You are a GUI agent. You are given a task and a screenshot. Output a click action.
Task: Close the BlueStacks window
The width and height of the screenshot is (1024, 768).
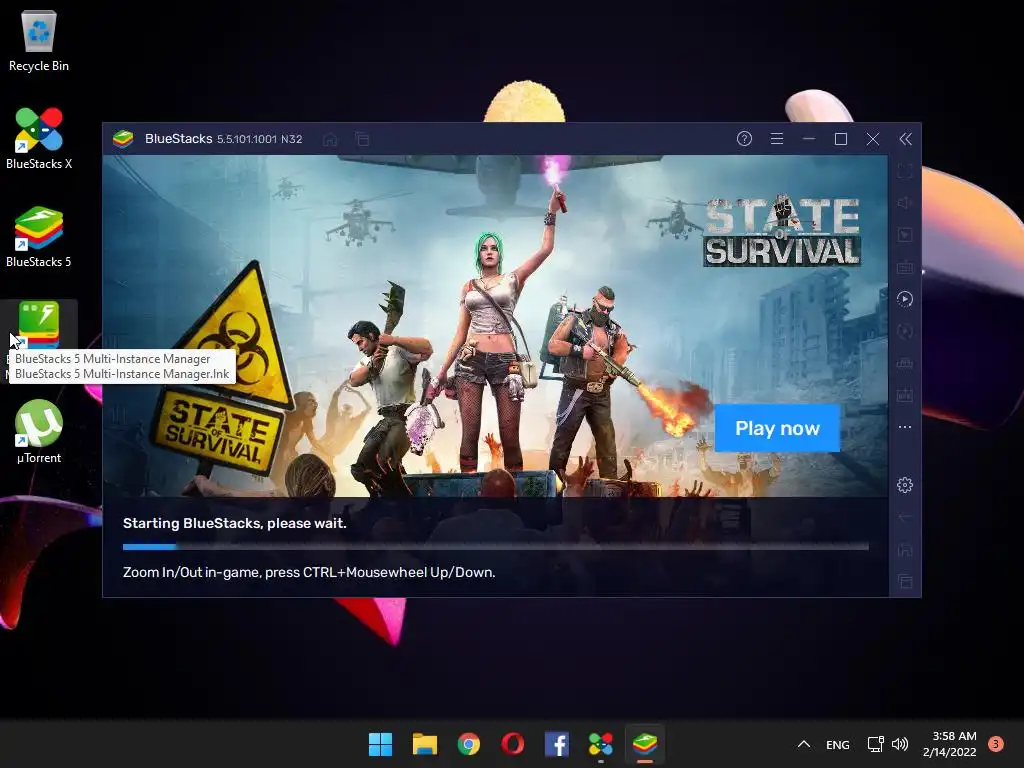pos(872,138)
